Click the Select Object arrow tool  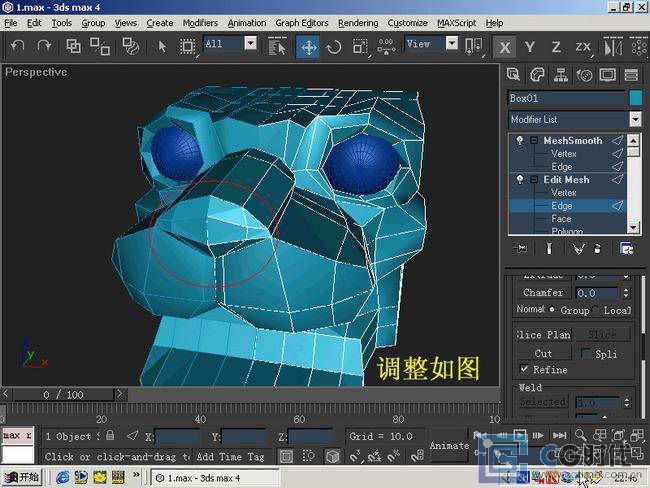pos(162,45)
